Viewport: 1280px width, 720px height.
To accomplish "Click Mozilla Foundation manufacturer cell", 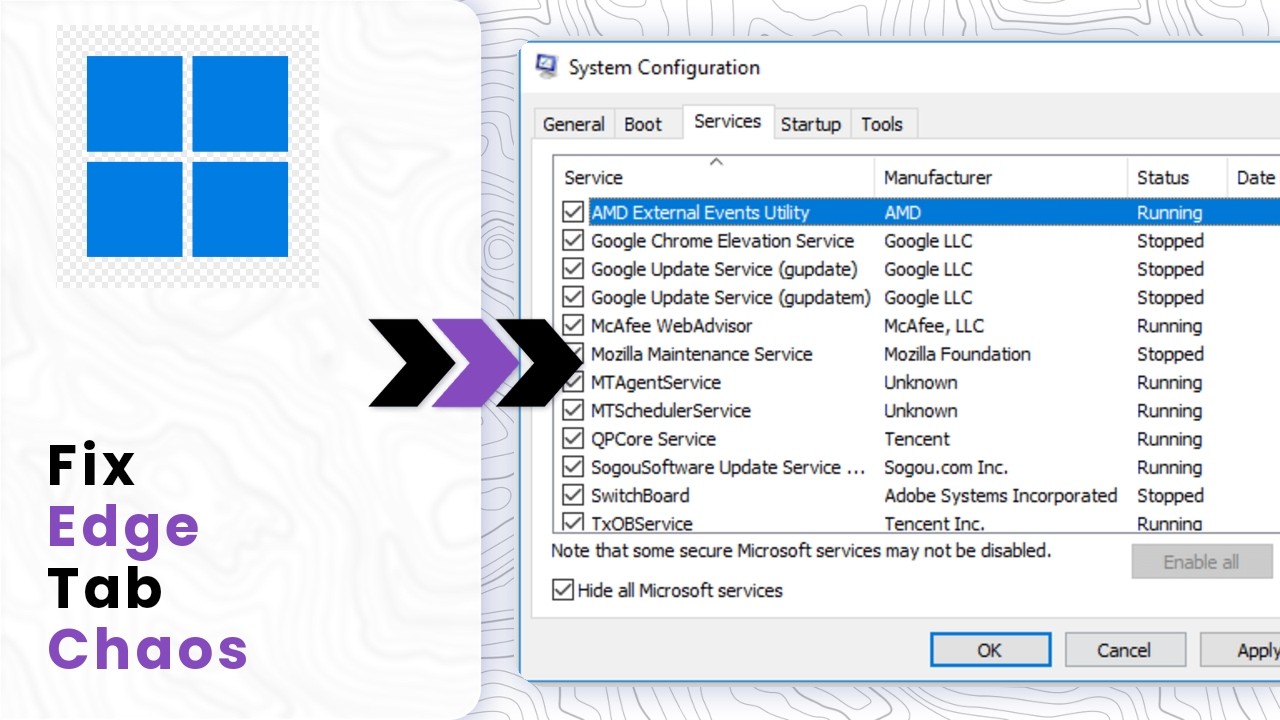I will pos(957,354).
